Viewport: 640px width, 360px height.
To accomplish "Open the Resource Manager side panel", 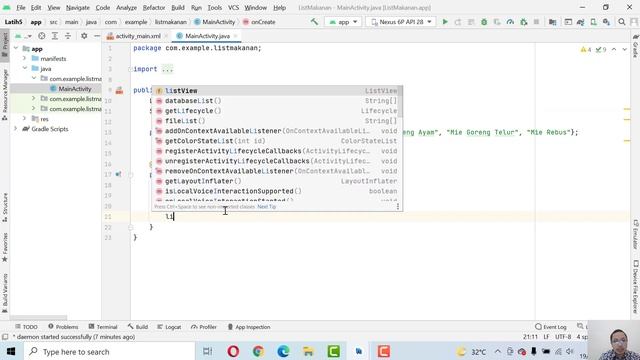I will point(5,95).
